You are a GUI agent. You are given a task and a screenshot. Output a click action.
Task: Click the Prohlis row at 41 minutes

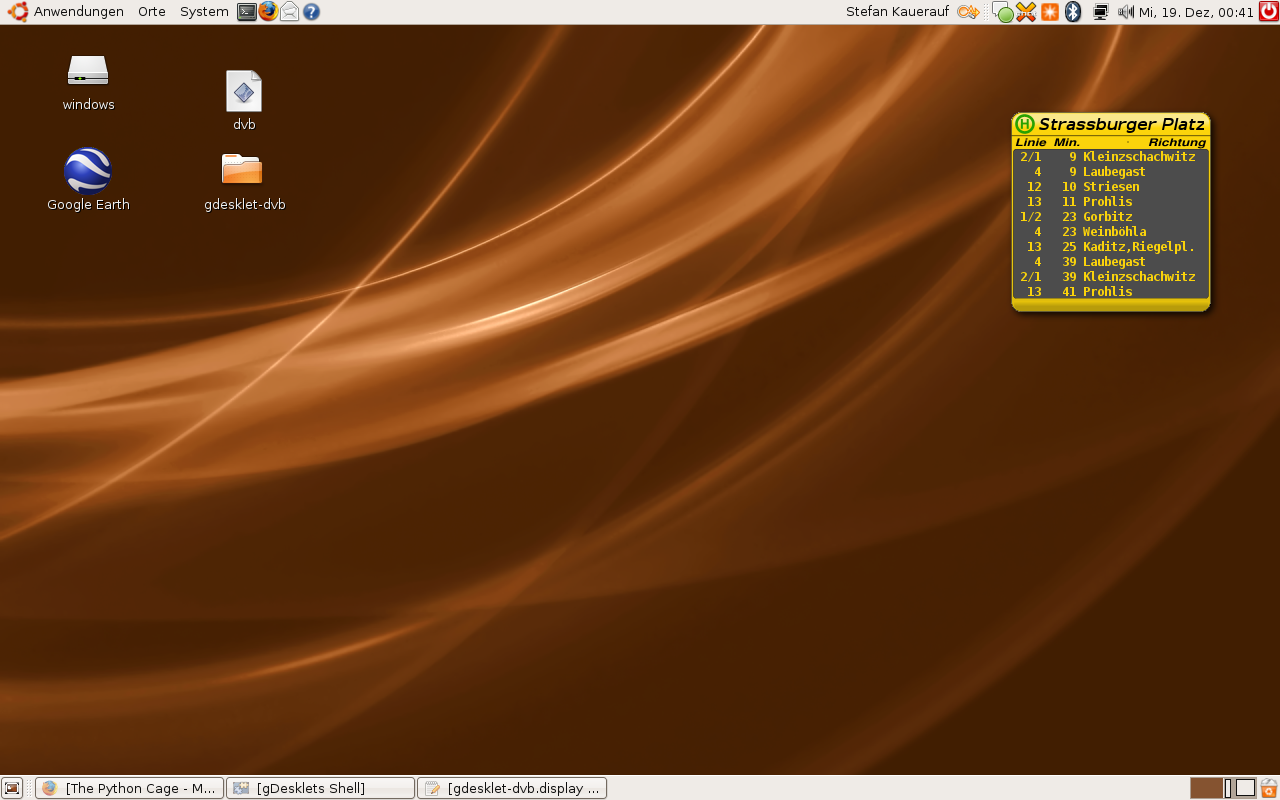point(1111,292)
